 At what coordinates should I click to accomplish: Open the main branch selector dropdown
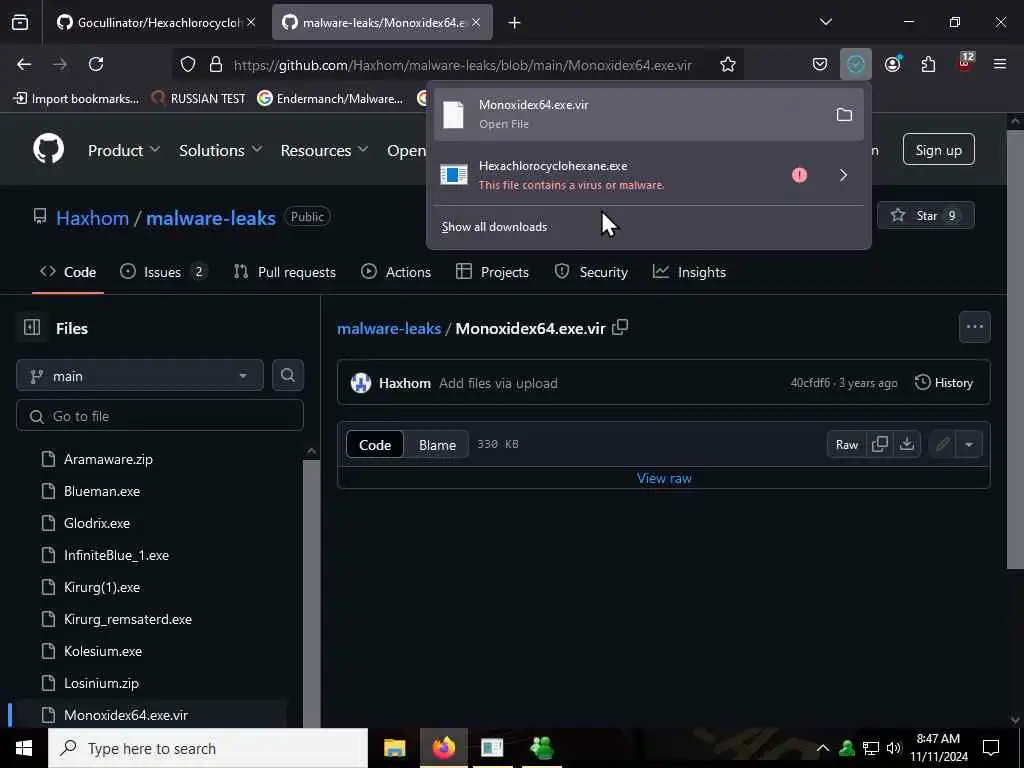click(x=140, y=376)
